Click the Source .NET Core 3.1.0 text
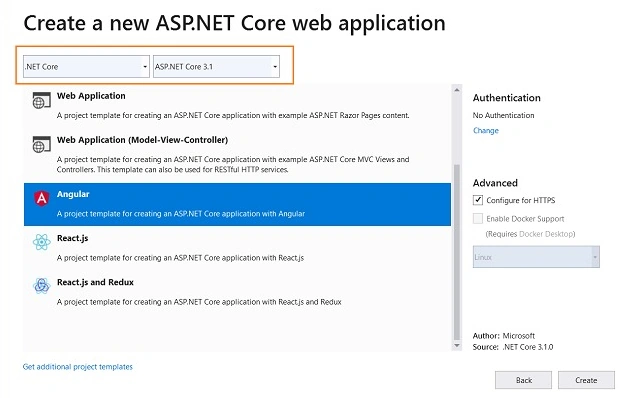Image resolution: width=626 pixels, height=398 pixels. pyautogui.click(x=513, y=347)
